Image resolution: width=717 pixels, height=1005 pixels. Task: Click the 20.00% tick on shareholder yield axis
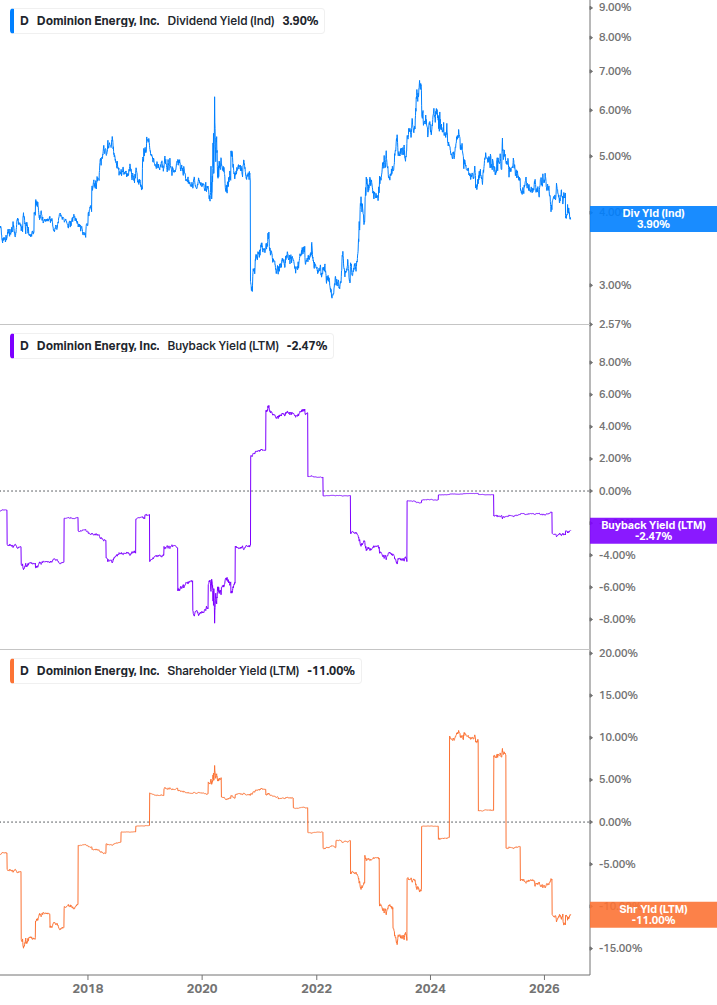click(x=618, y=653)
